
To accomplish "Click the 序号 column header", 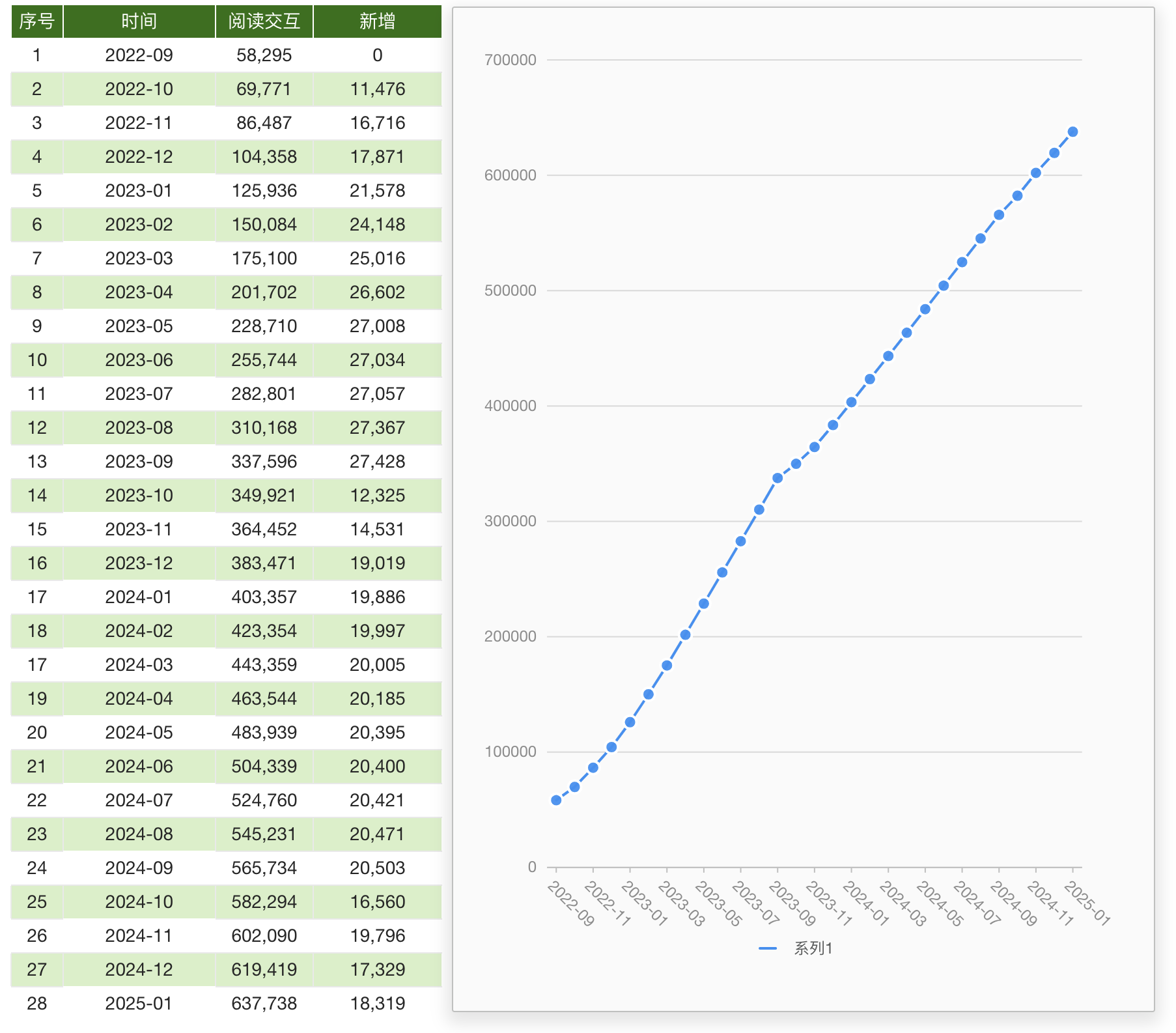I will (37, 21).
